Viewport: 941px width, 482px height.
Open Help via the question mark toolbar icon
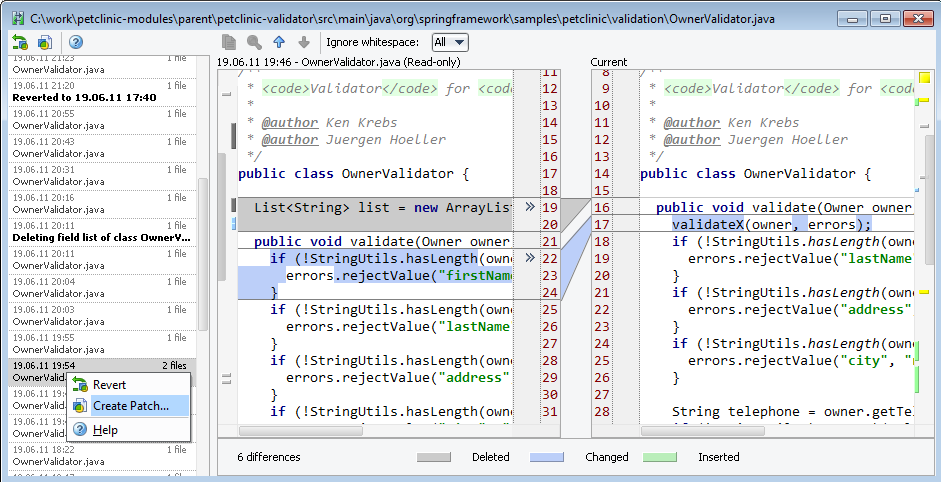point(76,43)
